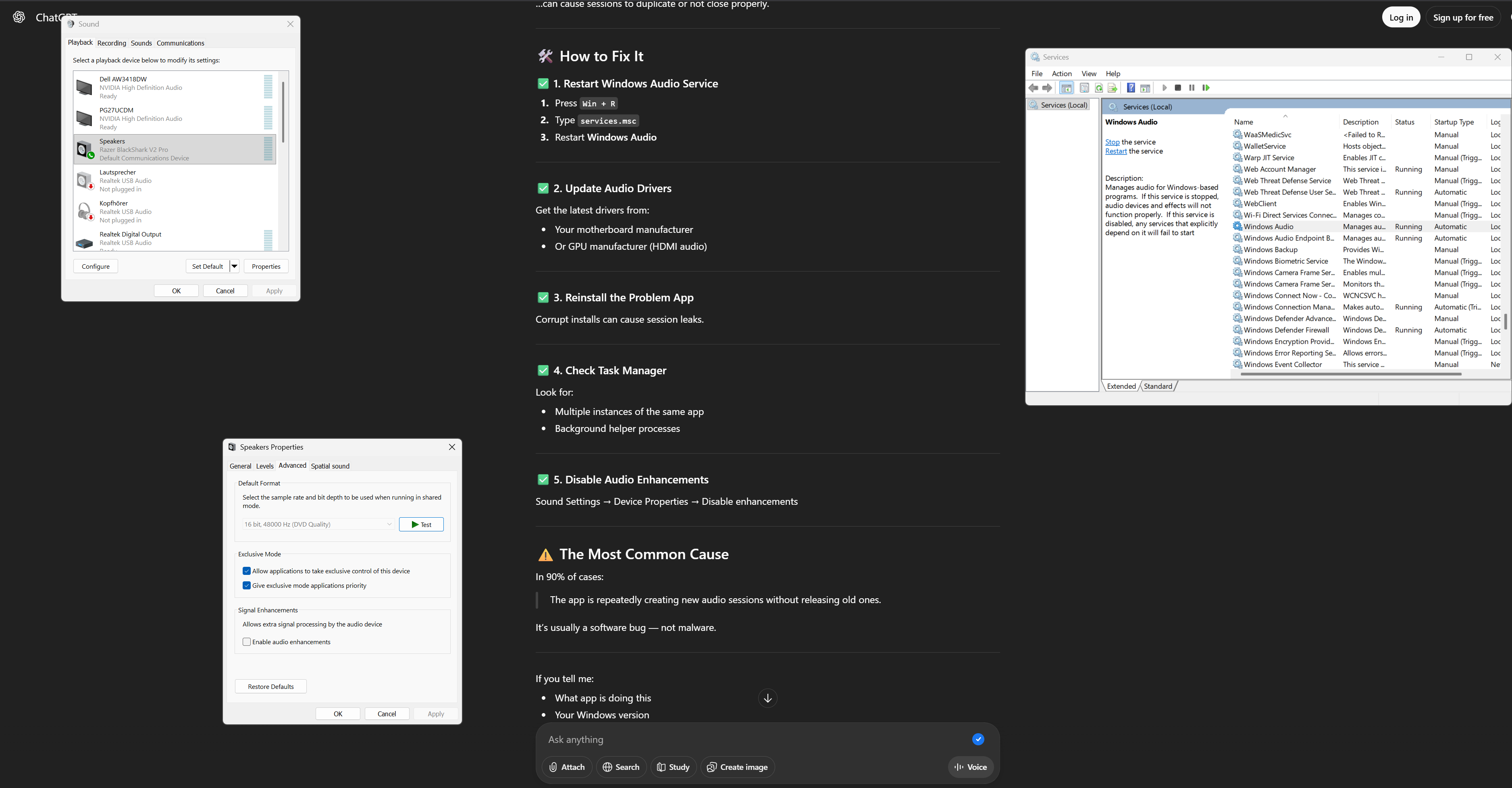
Task: Uncheck Give exclusive mode applications priority
Action: pyautogui.click(x=247, y=586)
